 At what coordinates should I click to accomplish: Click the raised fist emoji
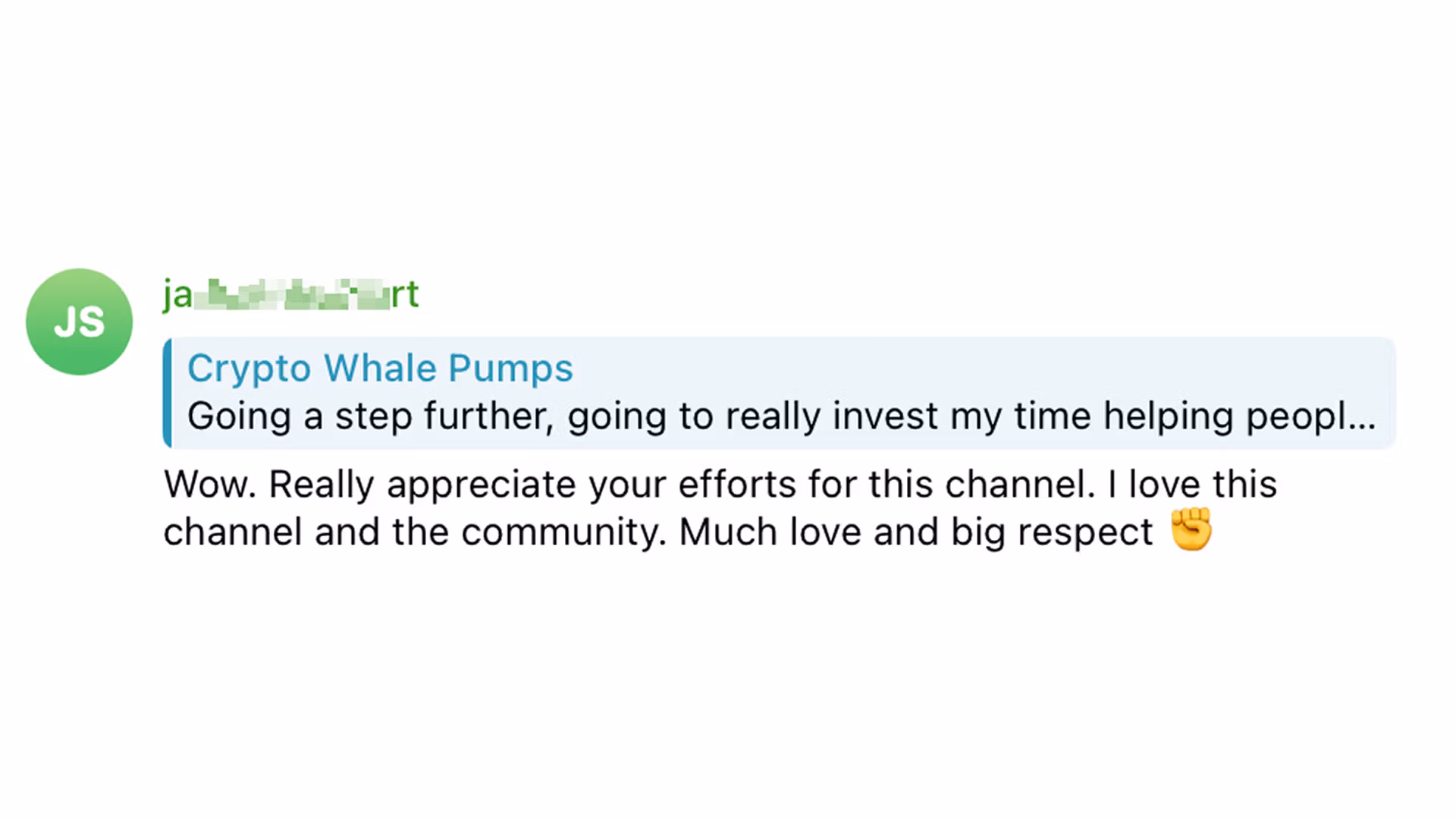tap(1191, 529)
